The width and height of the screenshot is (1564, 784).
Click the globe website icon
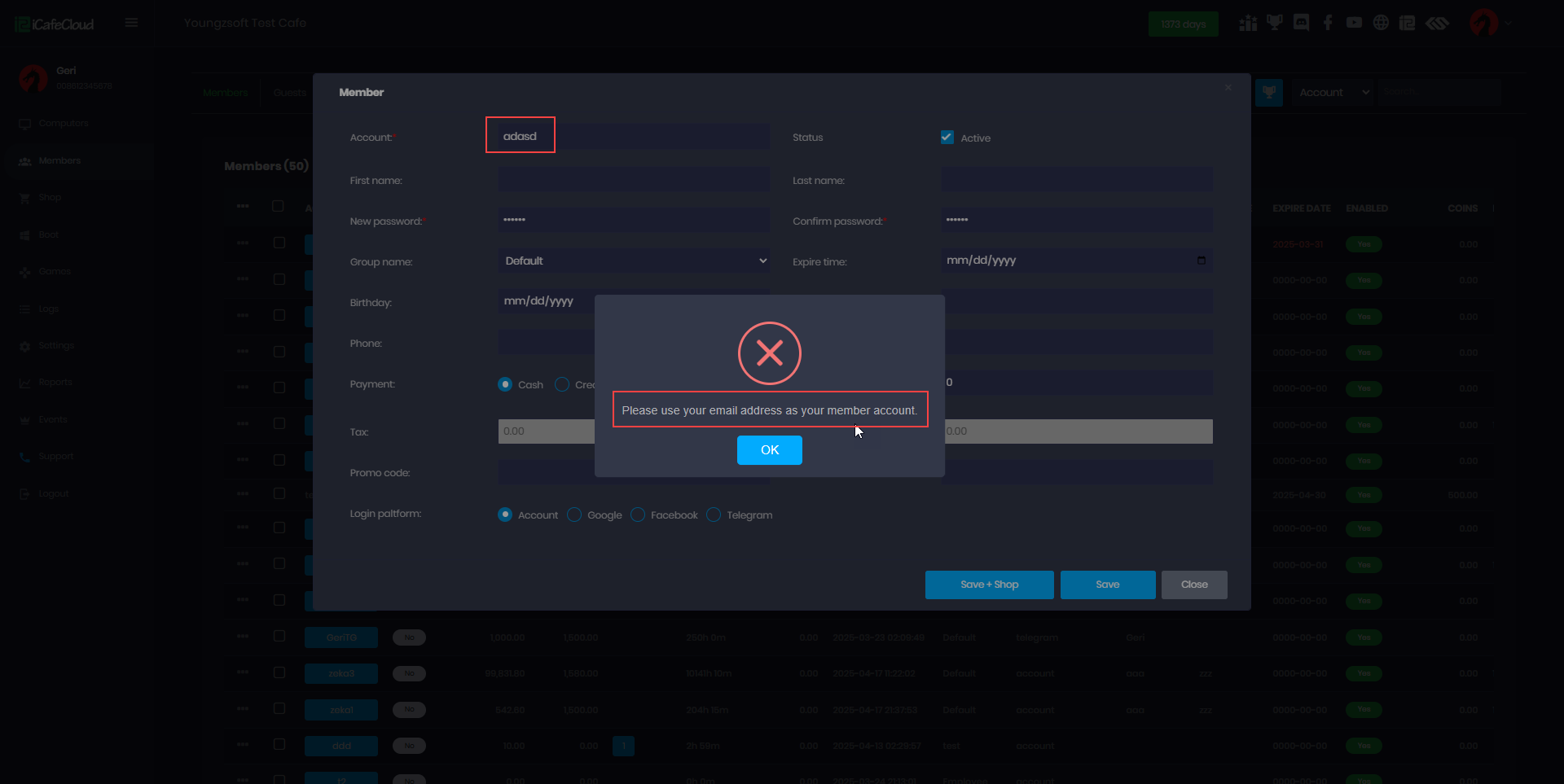[1381, 23]
